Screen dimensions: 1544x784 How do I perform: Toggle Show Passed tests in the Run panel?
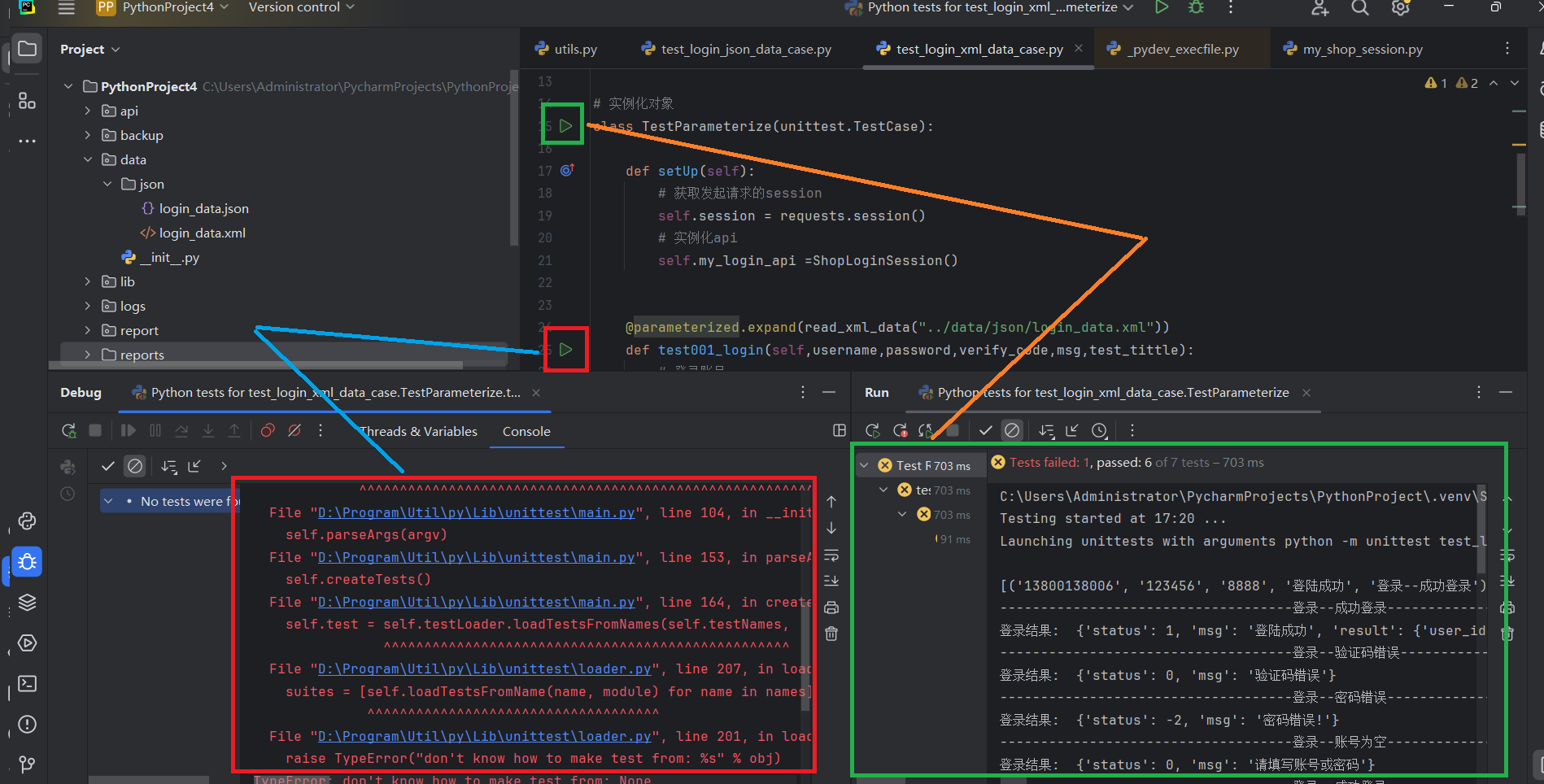(985, 430)
